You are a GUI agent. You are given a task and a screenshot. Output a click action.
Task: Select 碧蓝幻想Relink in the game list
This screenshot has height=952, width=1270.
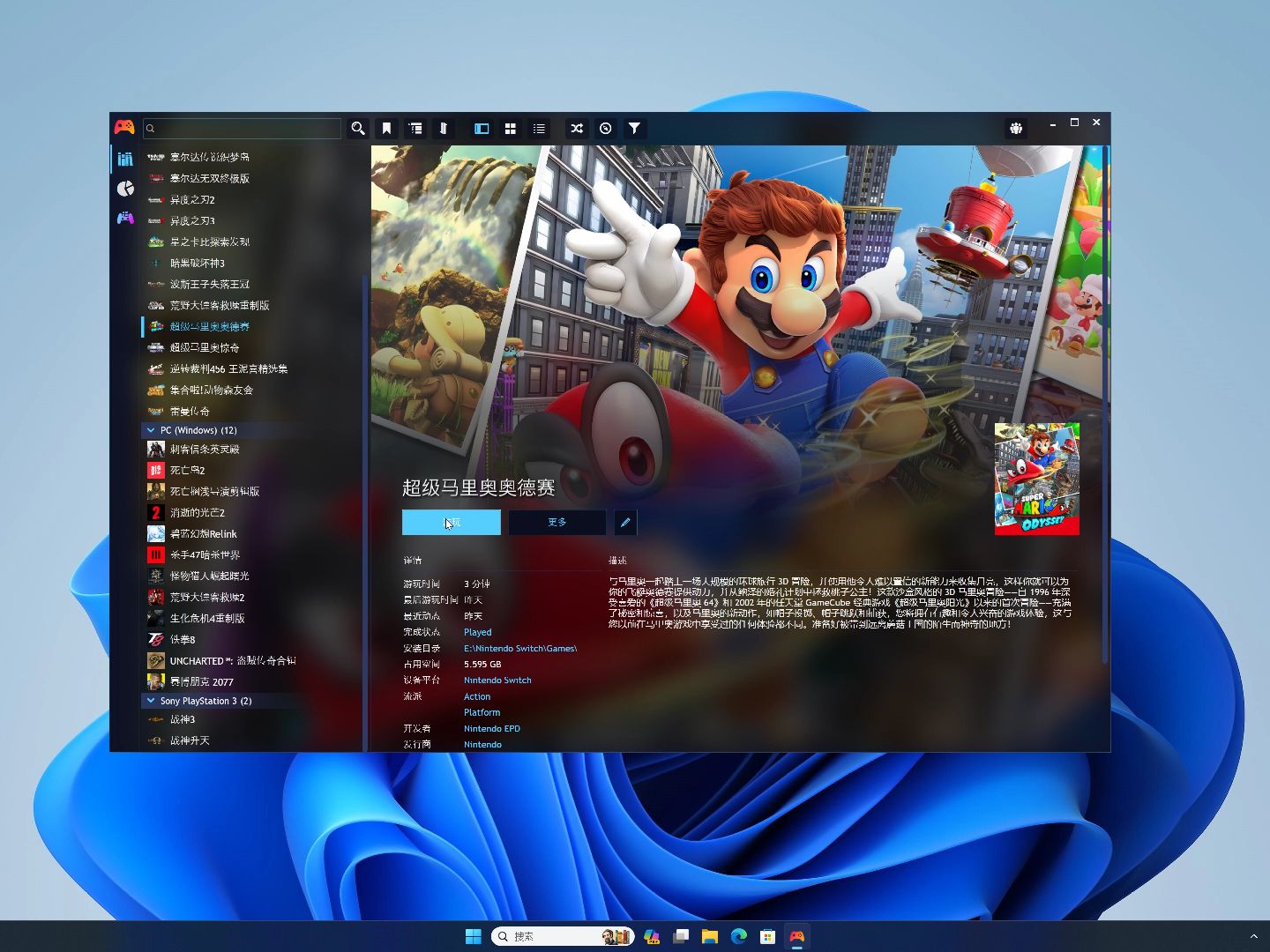pyautogui.click(x=251, y=533)
